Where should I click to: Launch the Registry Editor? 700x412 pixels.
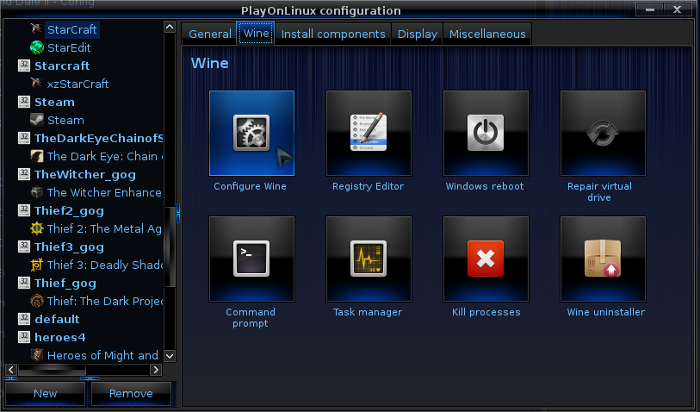368,133
